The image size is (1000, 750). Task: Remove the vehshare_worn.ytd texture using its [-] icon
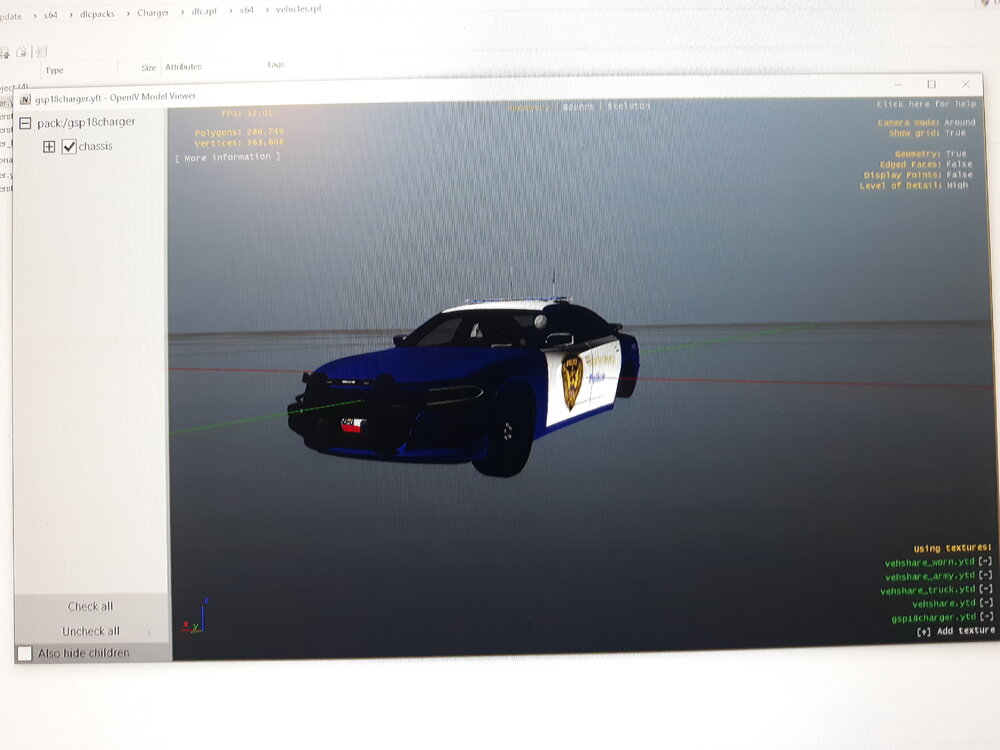click(986, 562)
